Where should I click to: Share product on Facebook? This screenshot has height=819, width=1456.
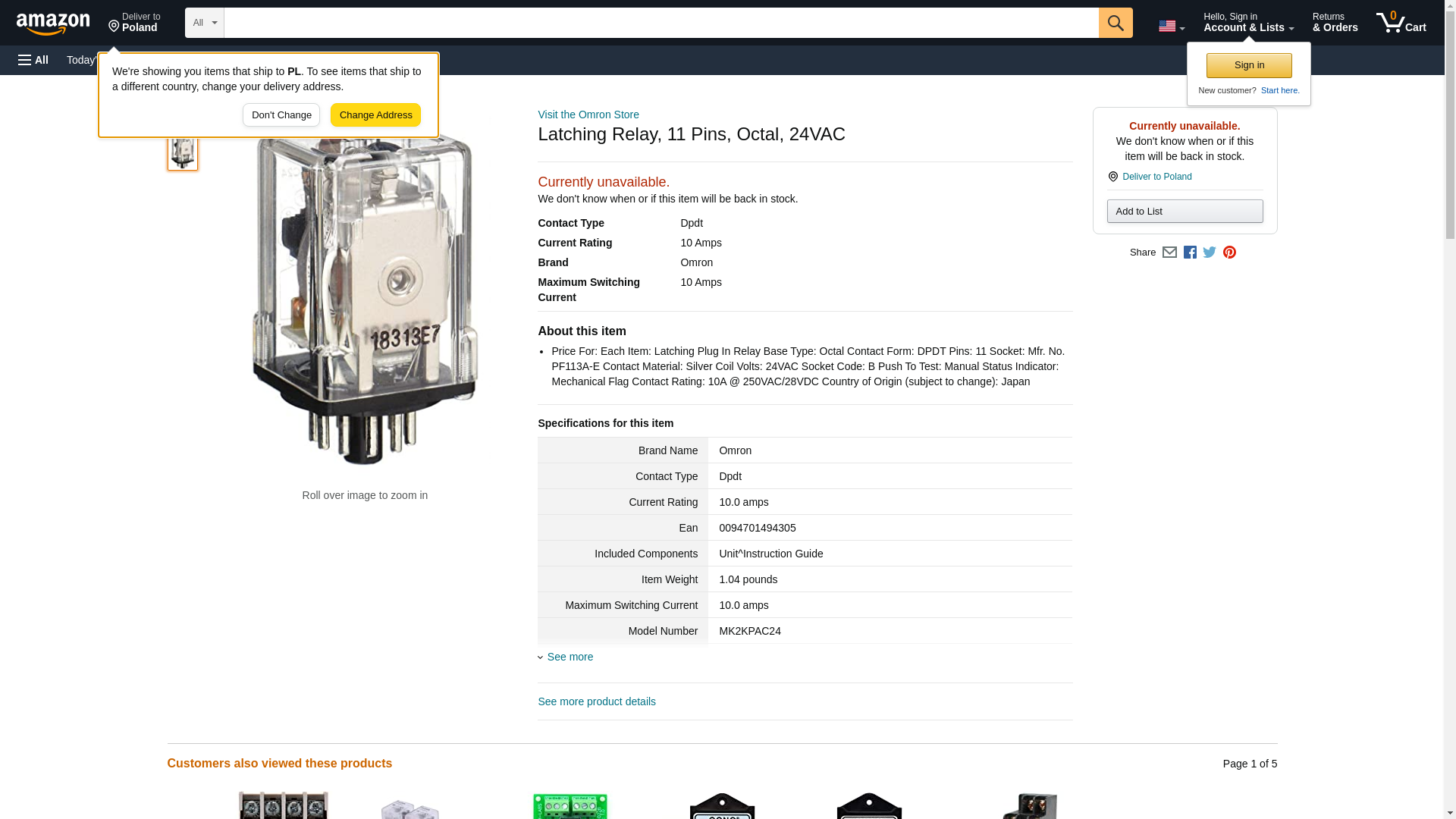tap(1190, 253)
